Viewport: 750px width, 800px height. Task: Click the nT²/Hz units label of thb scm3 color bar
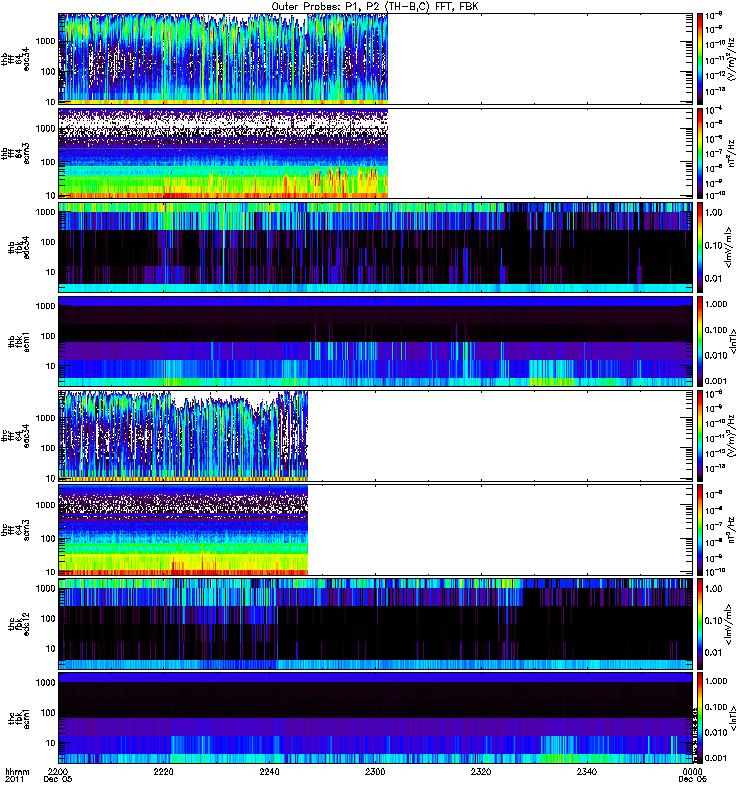[x=731, y=153]
